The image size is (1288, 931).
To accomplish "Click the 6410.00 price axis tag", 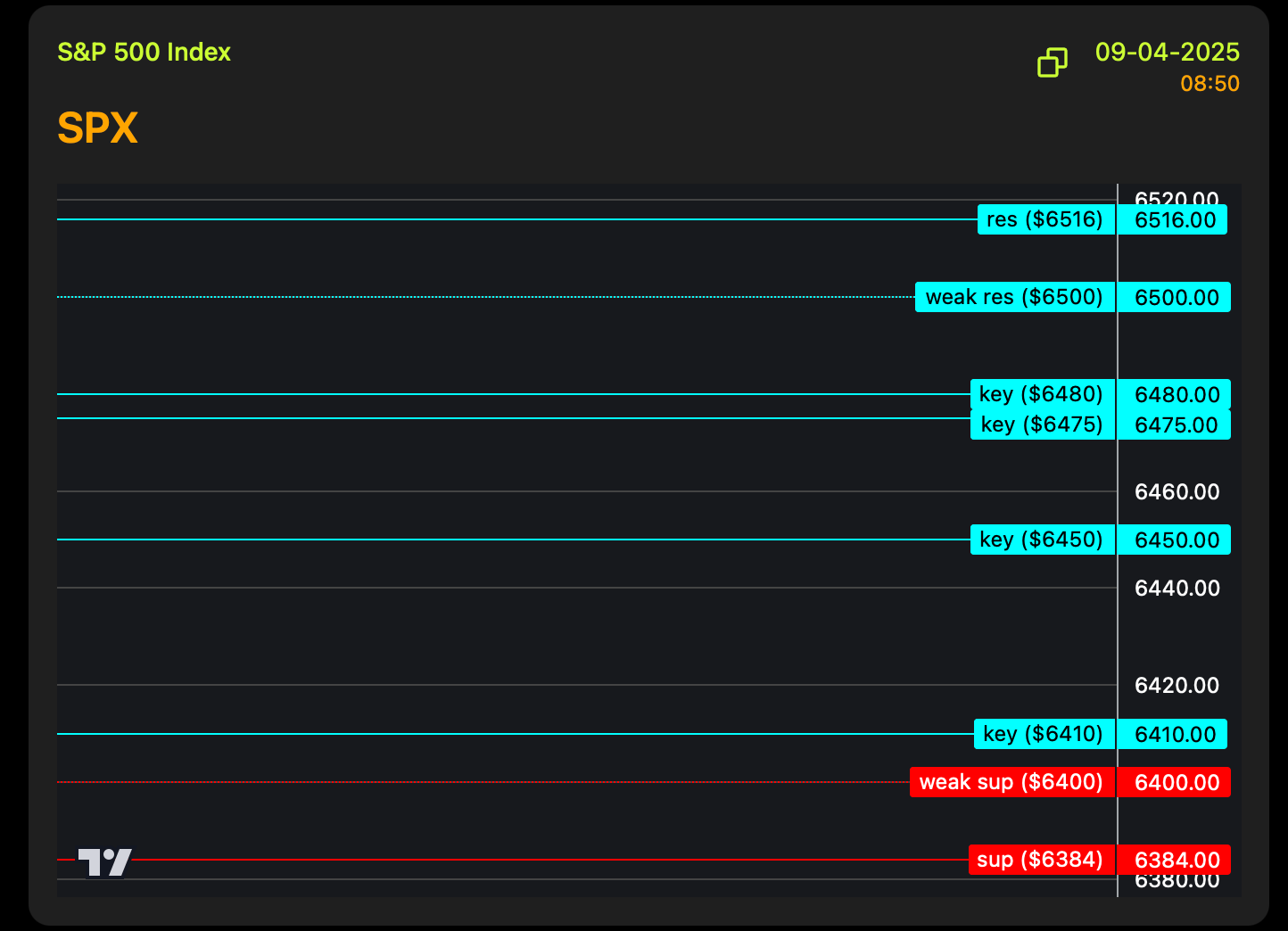I will coord(1173,734).
